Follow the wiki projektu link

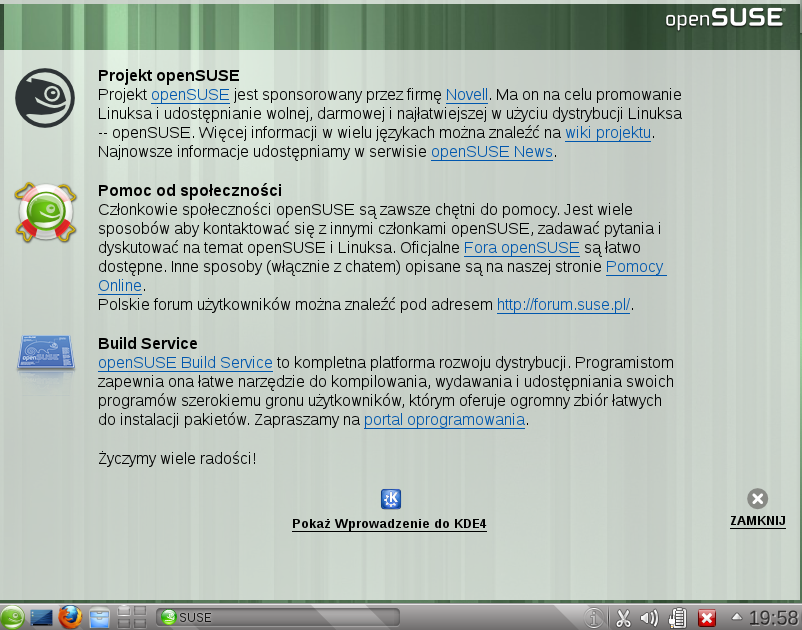coord(608,133)
